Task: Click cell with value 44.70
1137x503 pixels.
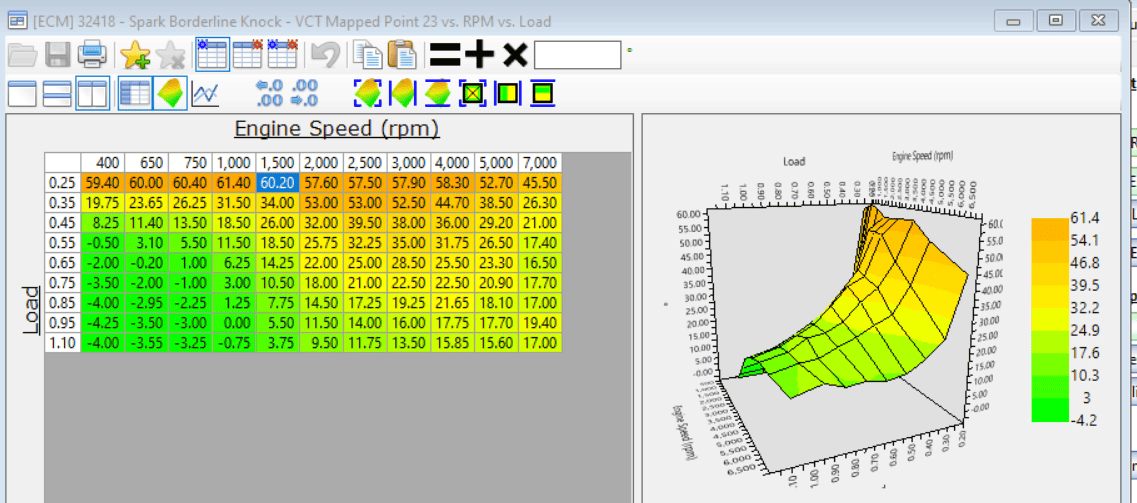Action: [453, 203]
